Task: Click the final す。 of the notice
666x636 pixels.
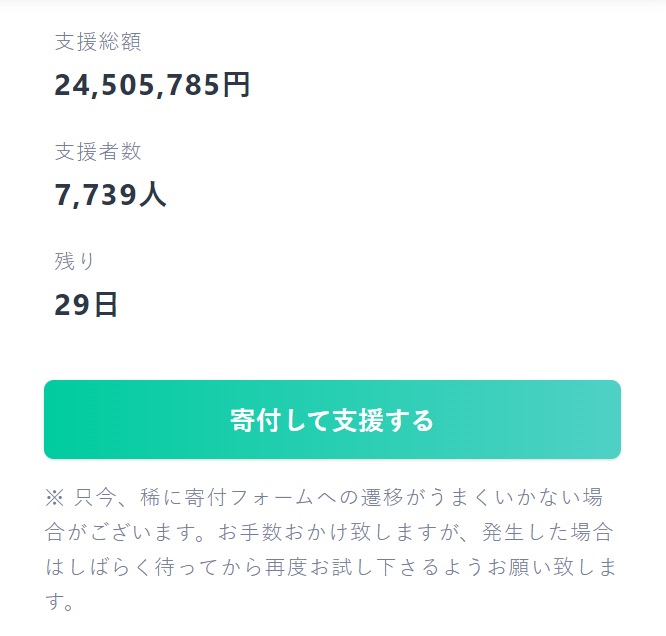Action: pyautogui.click(x=60, y=603)
